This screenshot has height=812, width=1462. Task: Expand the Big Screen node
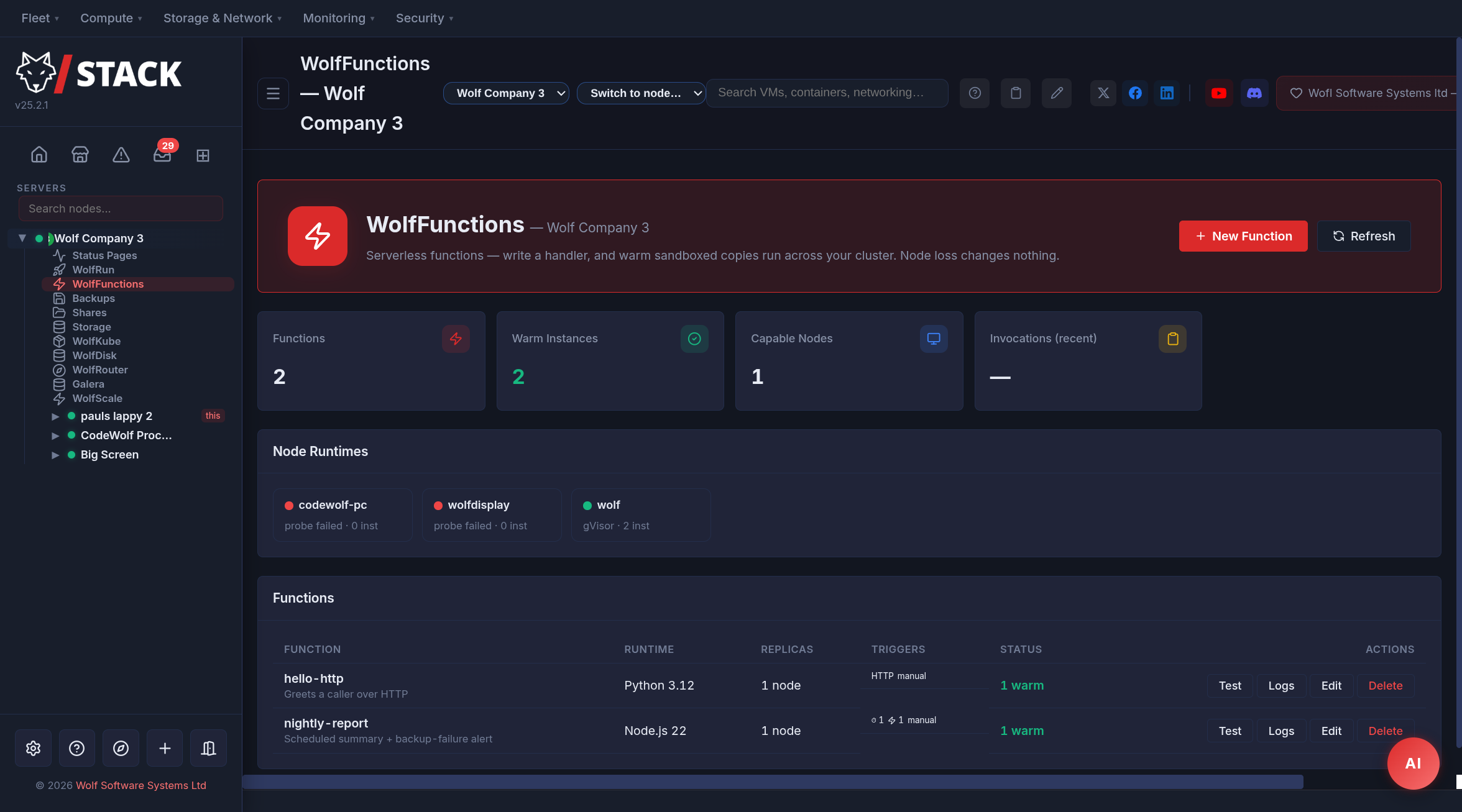pyautogui.click(x=55, y=455)
